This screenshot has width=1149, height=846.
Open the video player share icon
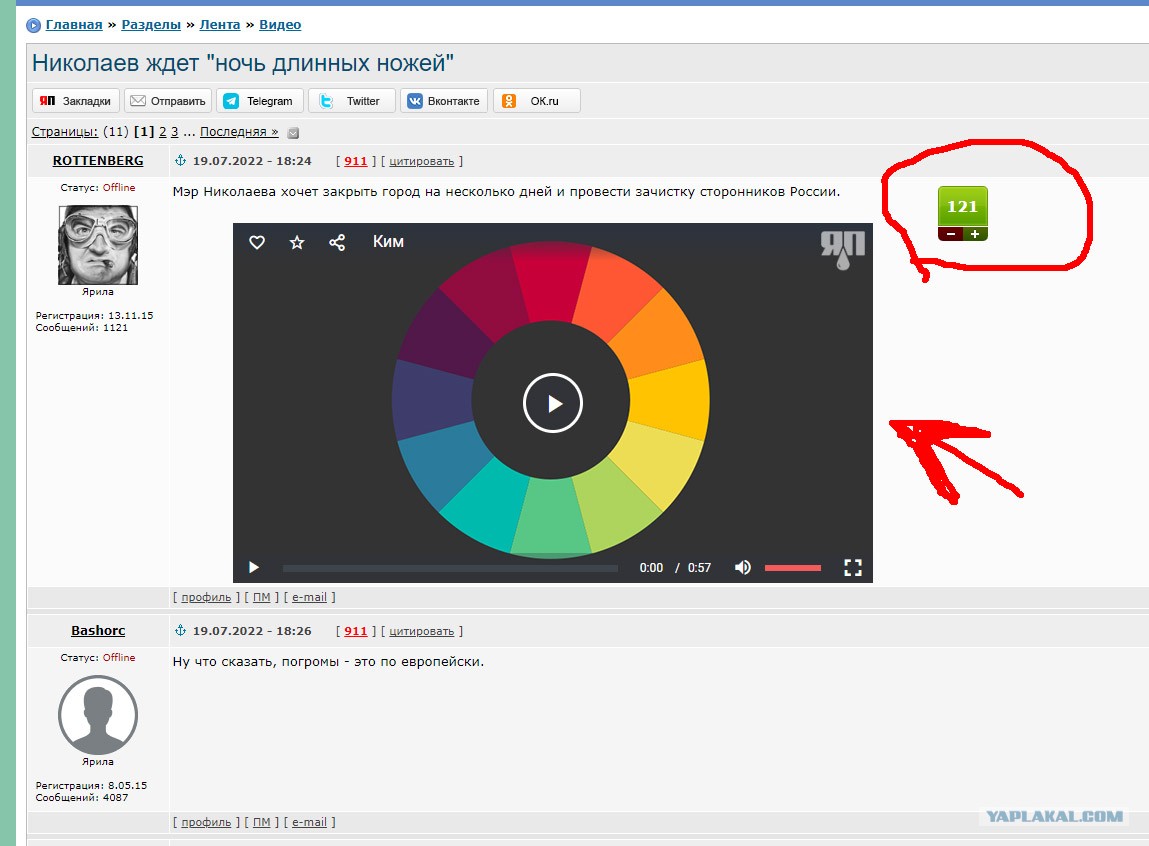pyautogui.click(x=337, y=242)
